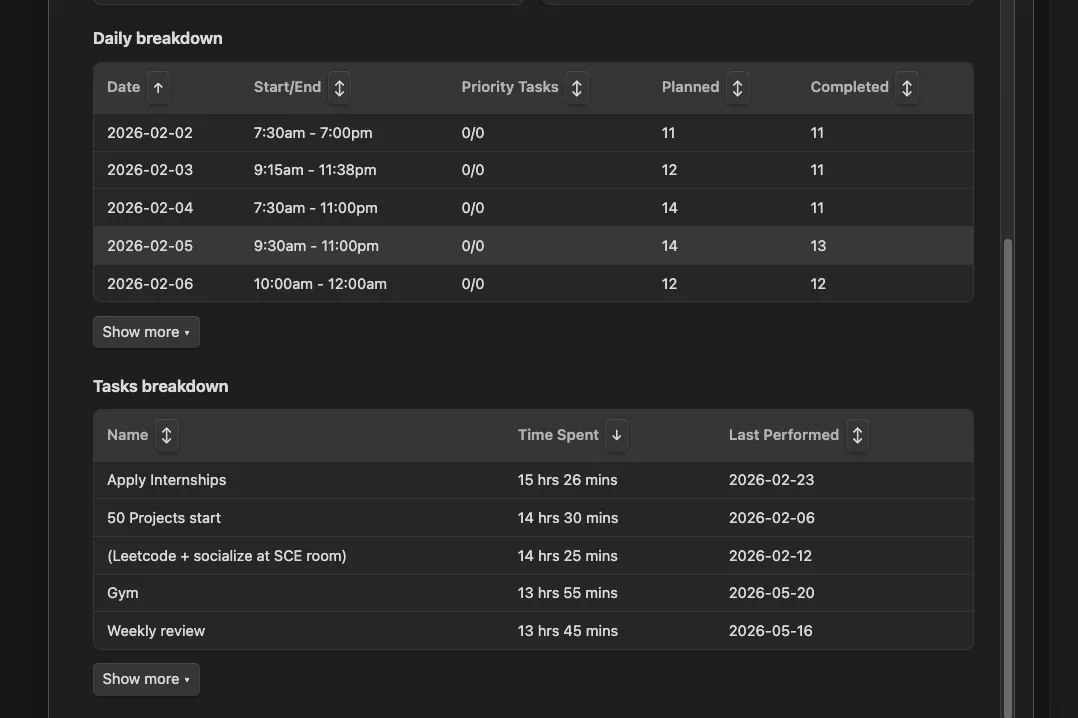Screen dimensions: 1078x718
Task: Select the 2026-02-06 date cell
Action: pyautogui.click(x=150, y=283)
